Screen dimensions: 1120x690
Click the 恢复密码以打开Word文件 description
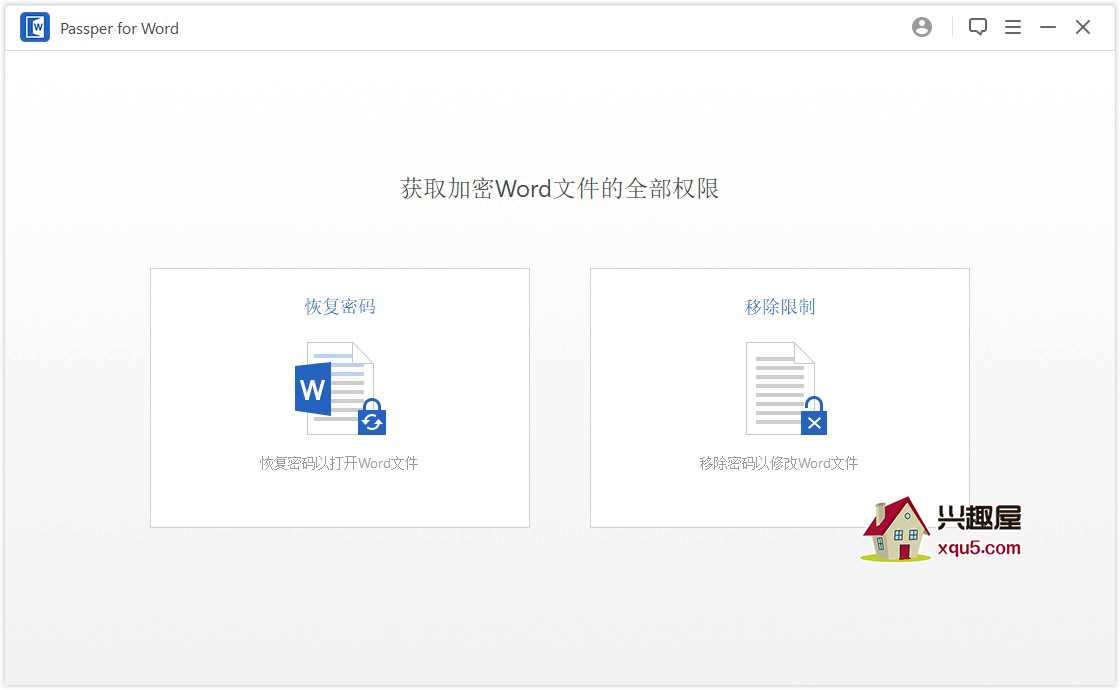click(339, 463)
